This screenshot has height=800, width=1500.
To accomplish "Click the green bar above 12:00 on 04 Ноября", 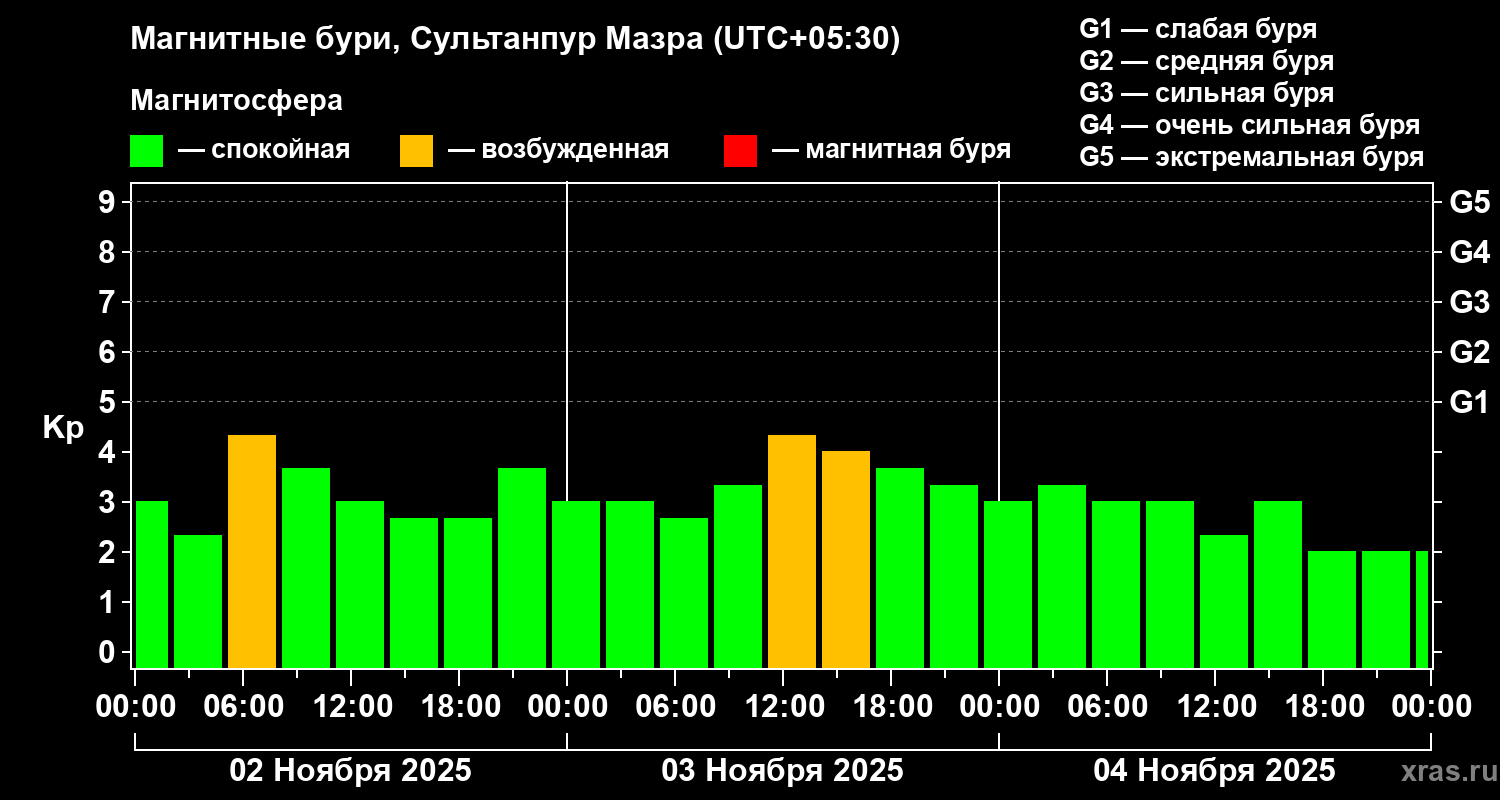I will pos(1224,601).
